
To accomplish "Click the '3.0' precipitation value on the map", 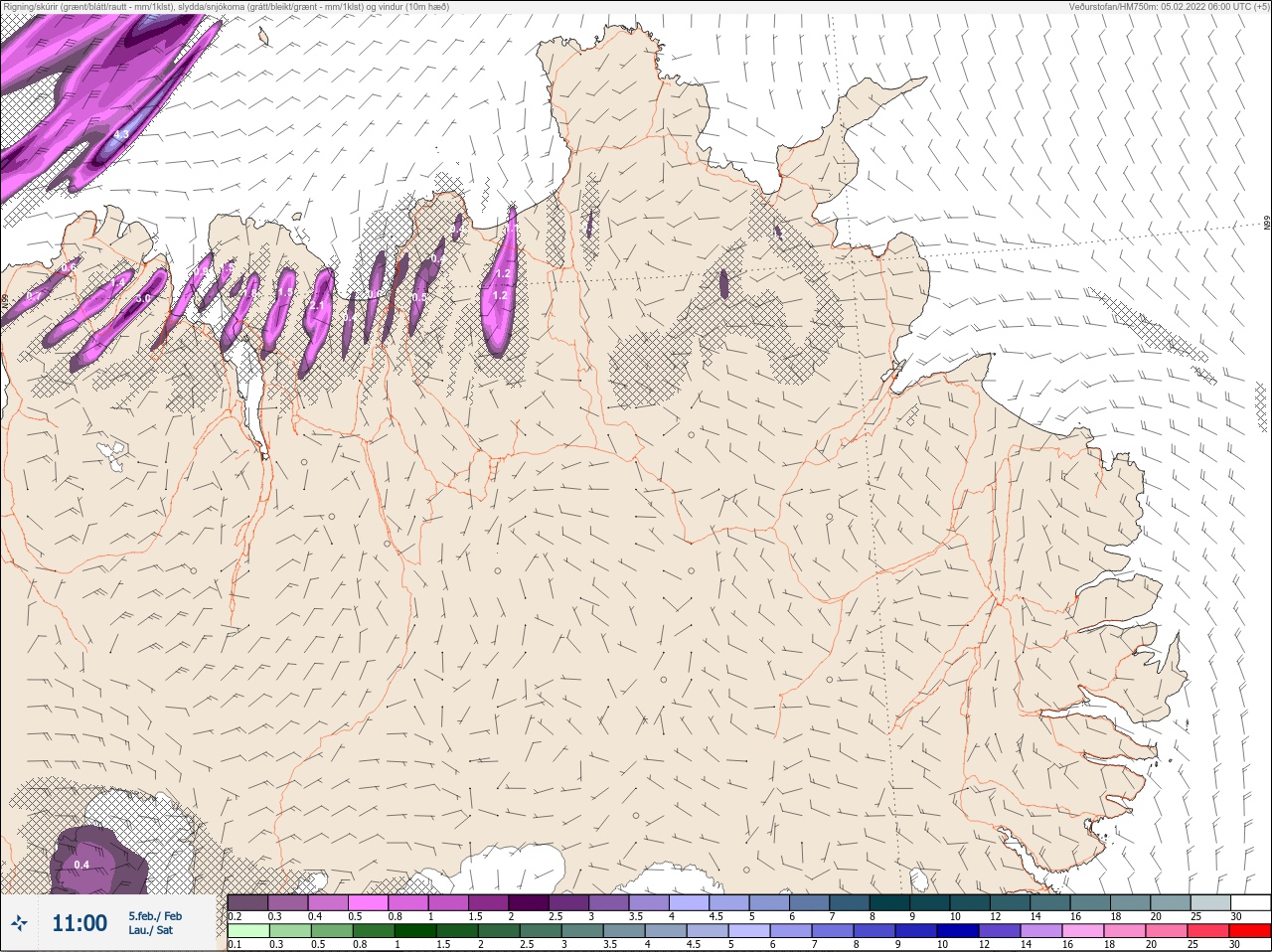I will click(x=143, y=298).
